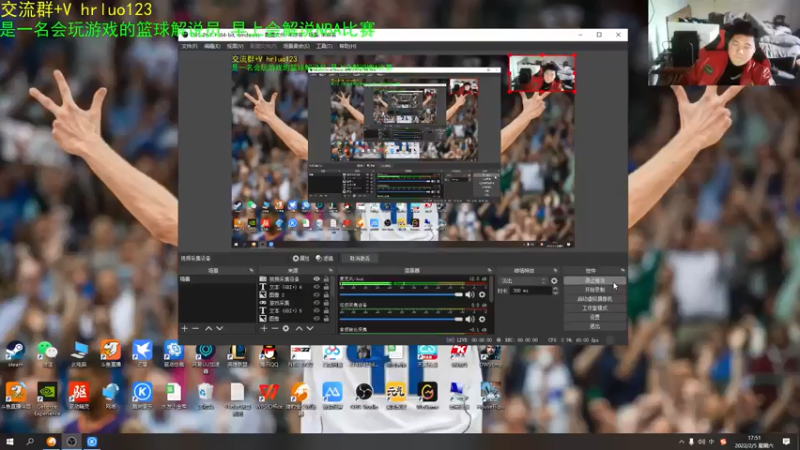Adjust second mixer channel volume slider
The height and width of the screenshot is (450, 800).
401,319
